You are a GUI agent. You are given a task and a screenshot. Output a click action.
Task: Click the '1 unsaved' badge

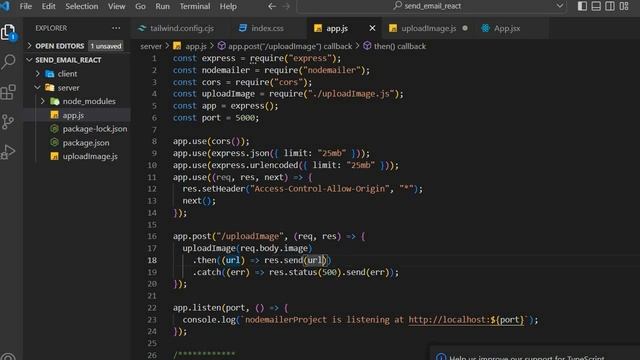pos(106,46)
